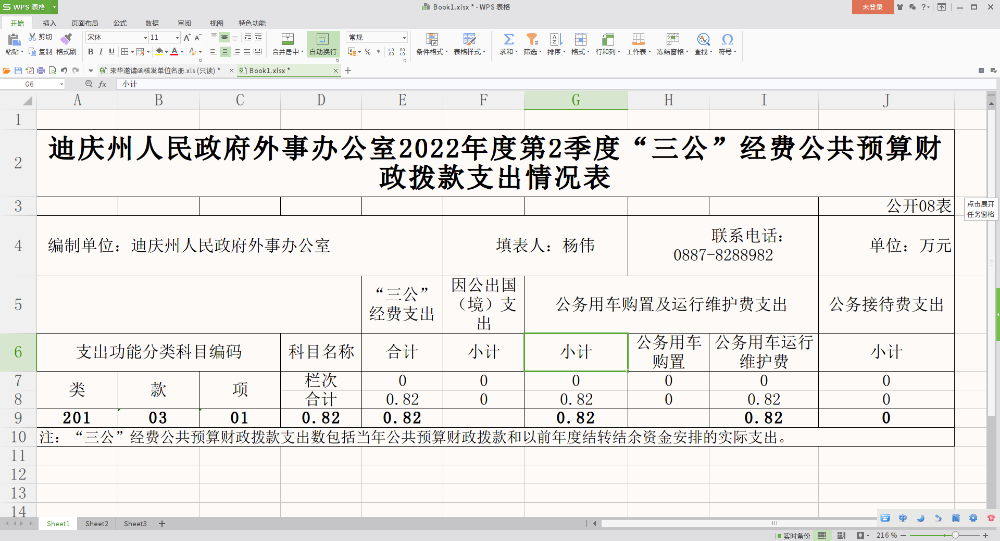Switch to page break view in status bar
The height and width of the screenshot is (541, 1000).
click(x=841, y=535)
